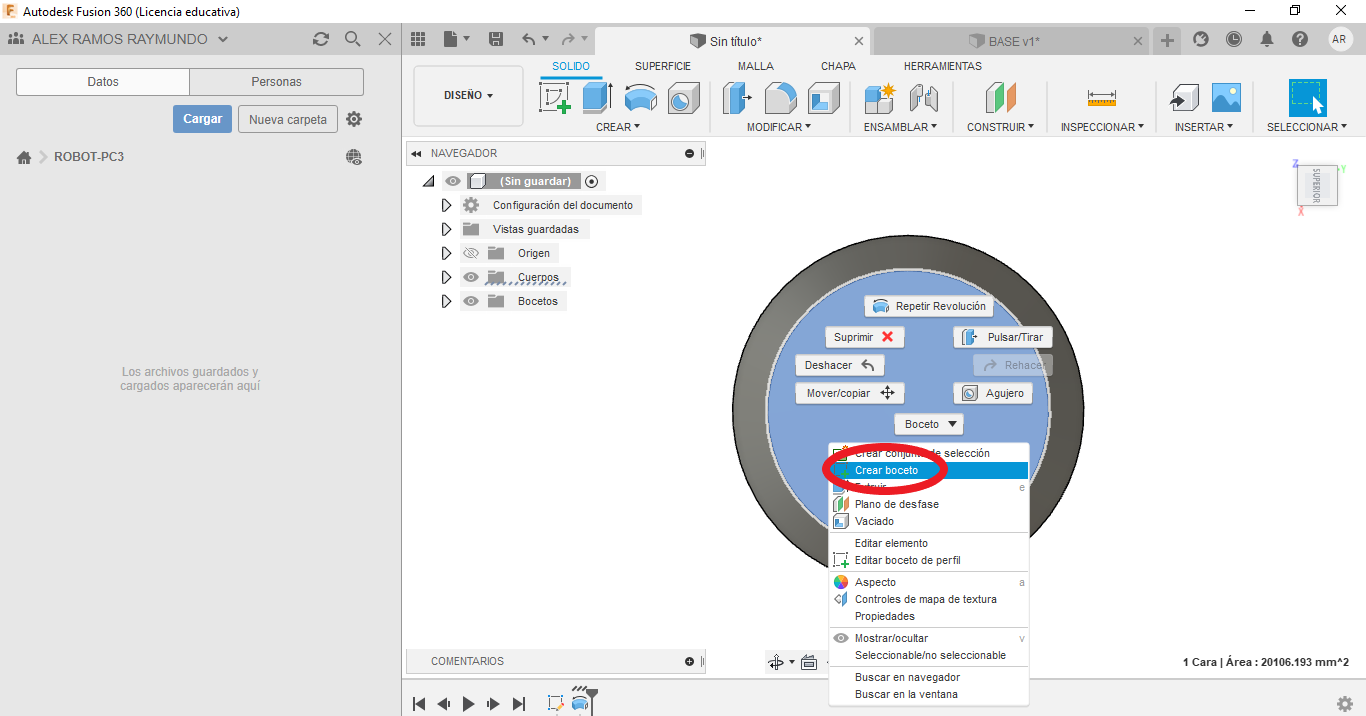
Task: Select the Insert Canvas image icon
Action: click(x=1226, y=98)
